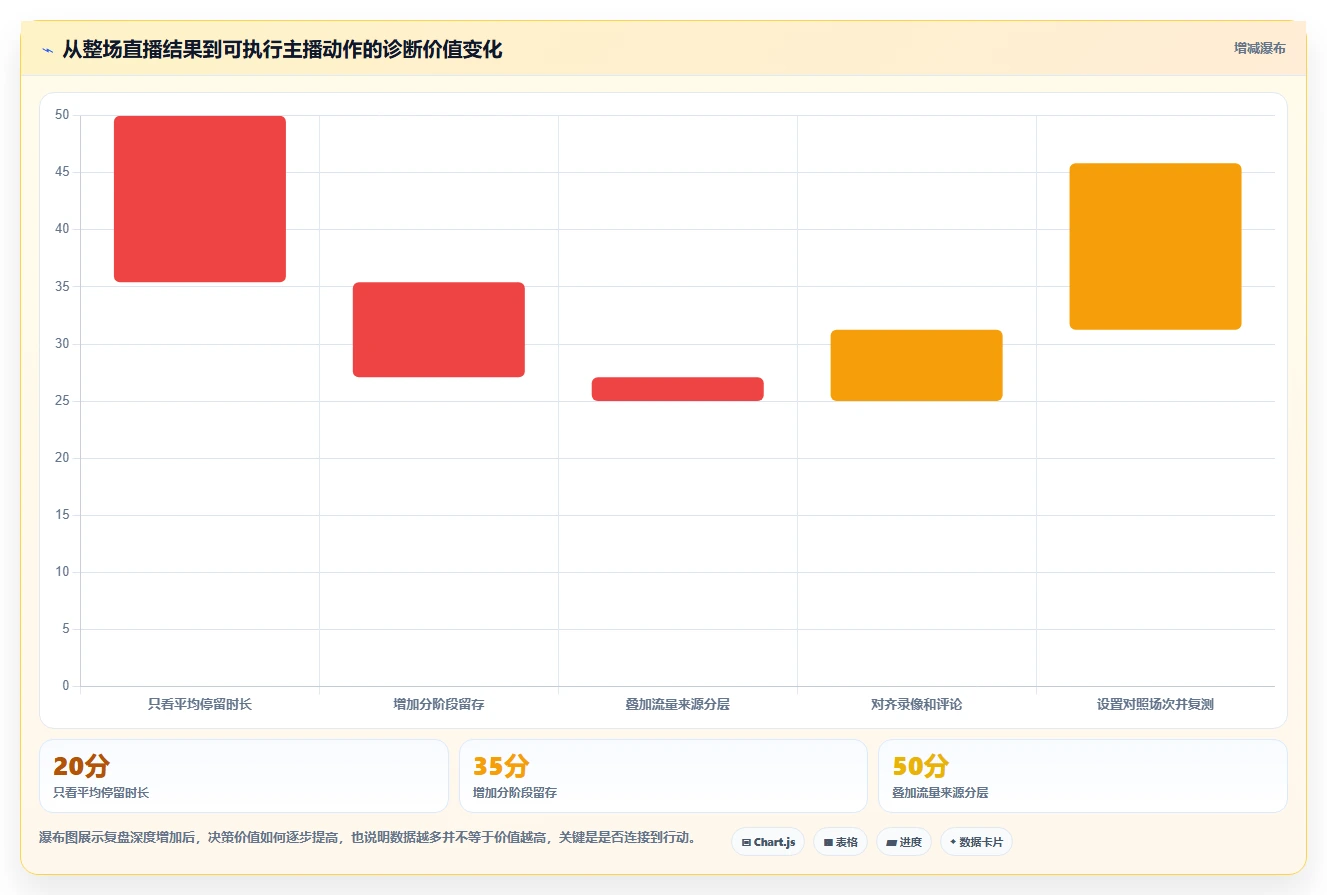Click the 增减瀑布 label in header

pos(1260,48)
